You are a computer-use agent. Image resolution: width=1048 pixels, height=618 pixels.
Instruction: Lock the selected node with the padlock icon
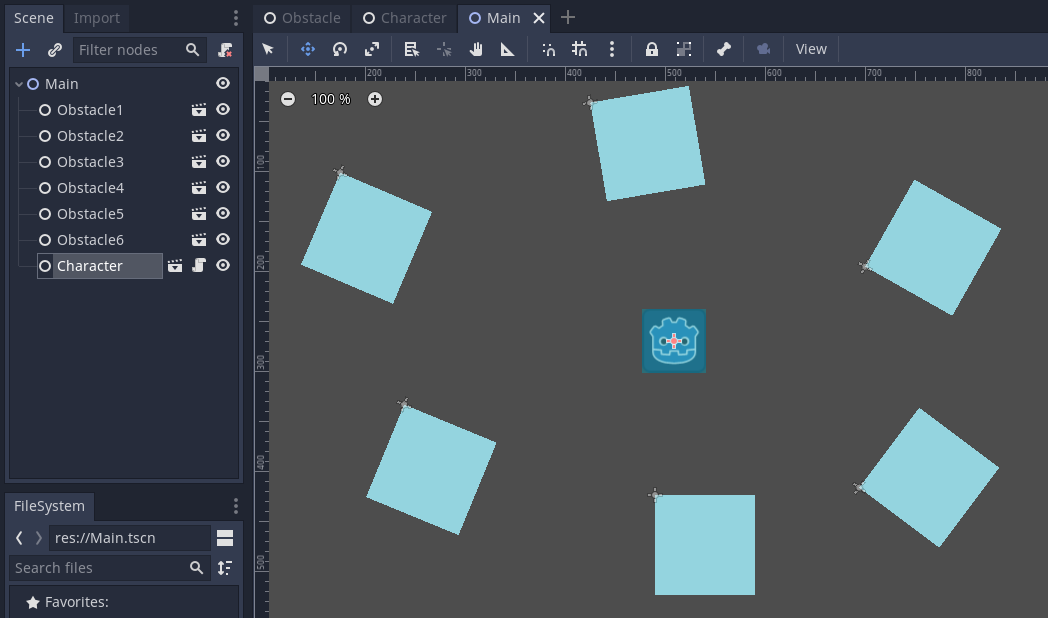pyautogui.click(x=651, y=48)
